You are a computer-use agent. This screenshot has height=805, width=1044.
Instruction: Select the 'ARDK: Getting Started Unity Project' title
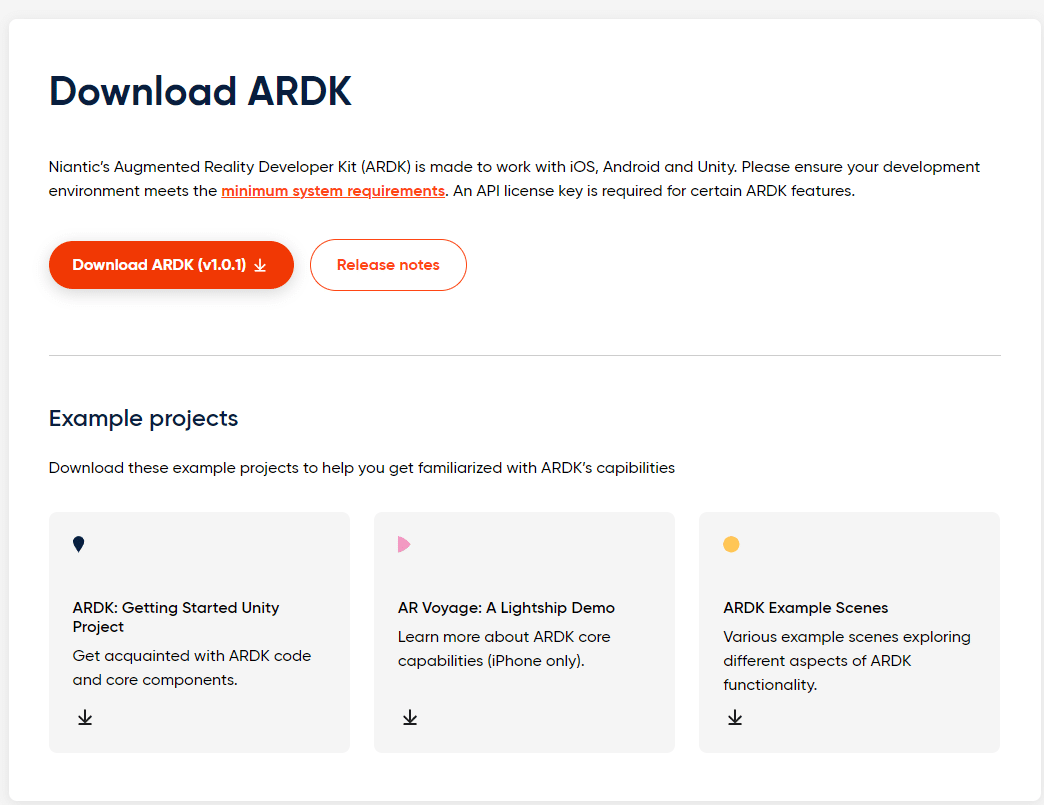[x=176, y=617]
